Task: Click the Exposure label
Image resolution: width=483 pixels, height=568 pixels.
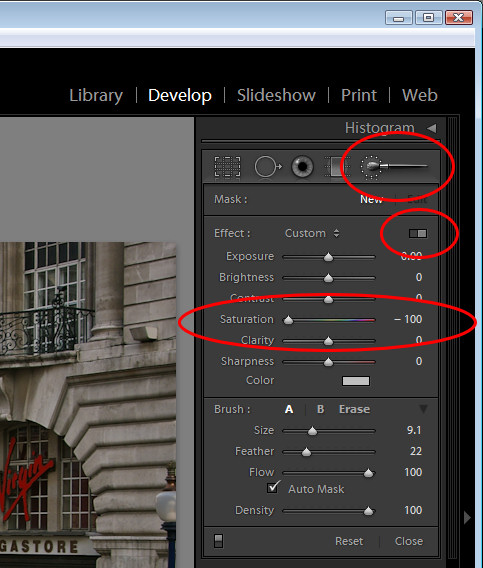Action: [250, 256]
